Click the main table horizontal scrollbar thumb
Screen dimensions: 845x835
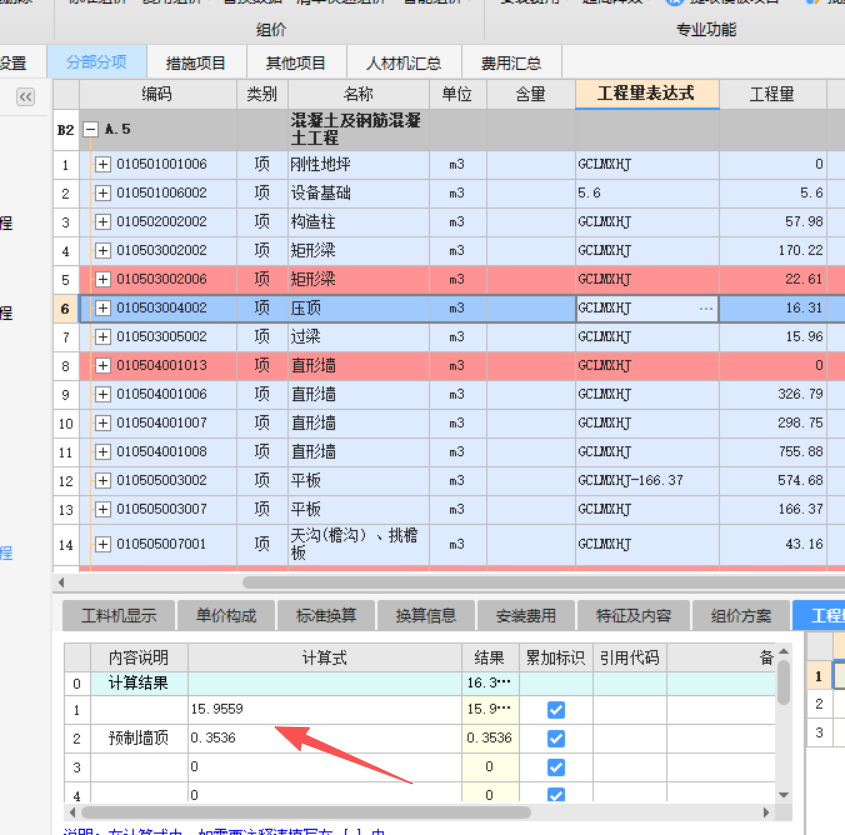pos(543,583)
